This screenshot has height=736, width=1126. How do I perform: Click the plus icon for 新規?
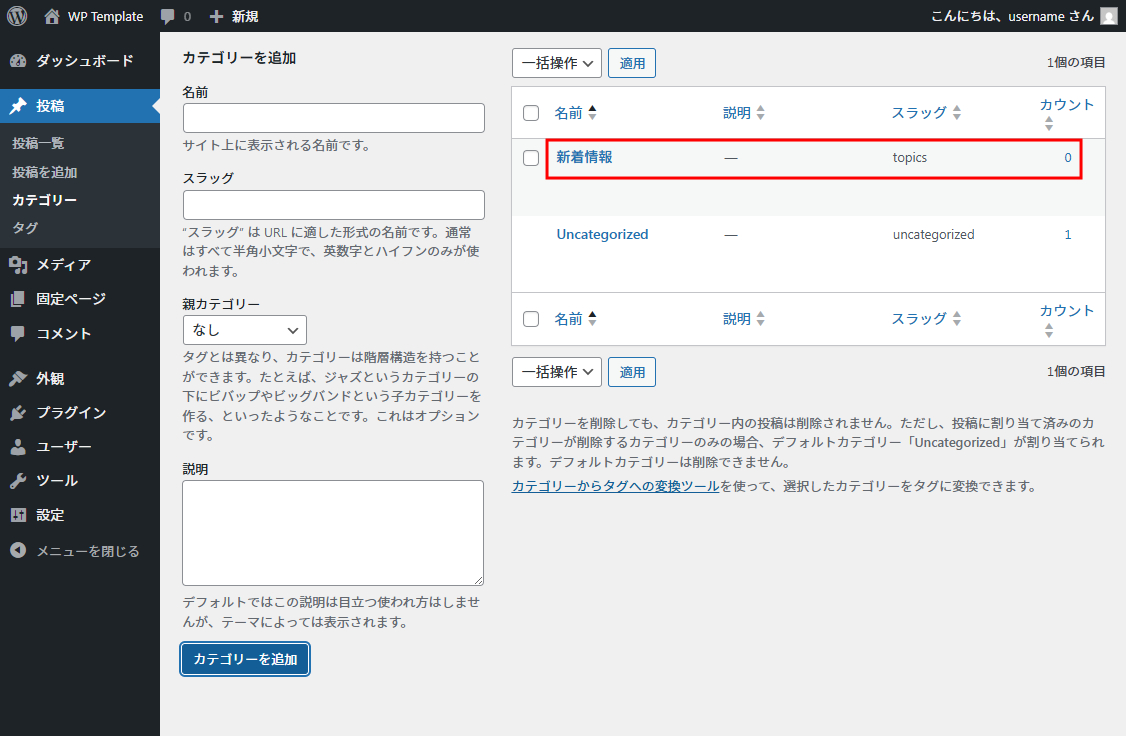216,16
